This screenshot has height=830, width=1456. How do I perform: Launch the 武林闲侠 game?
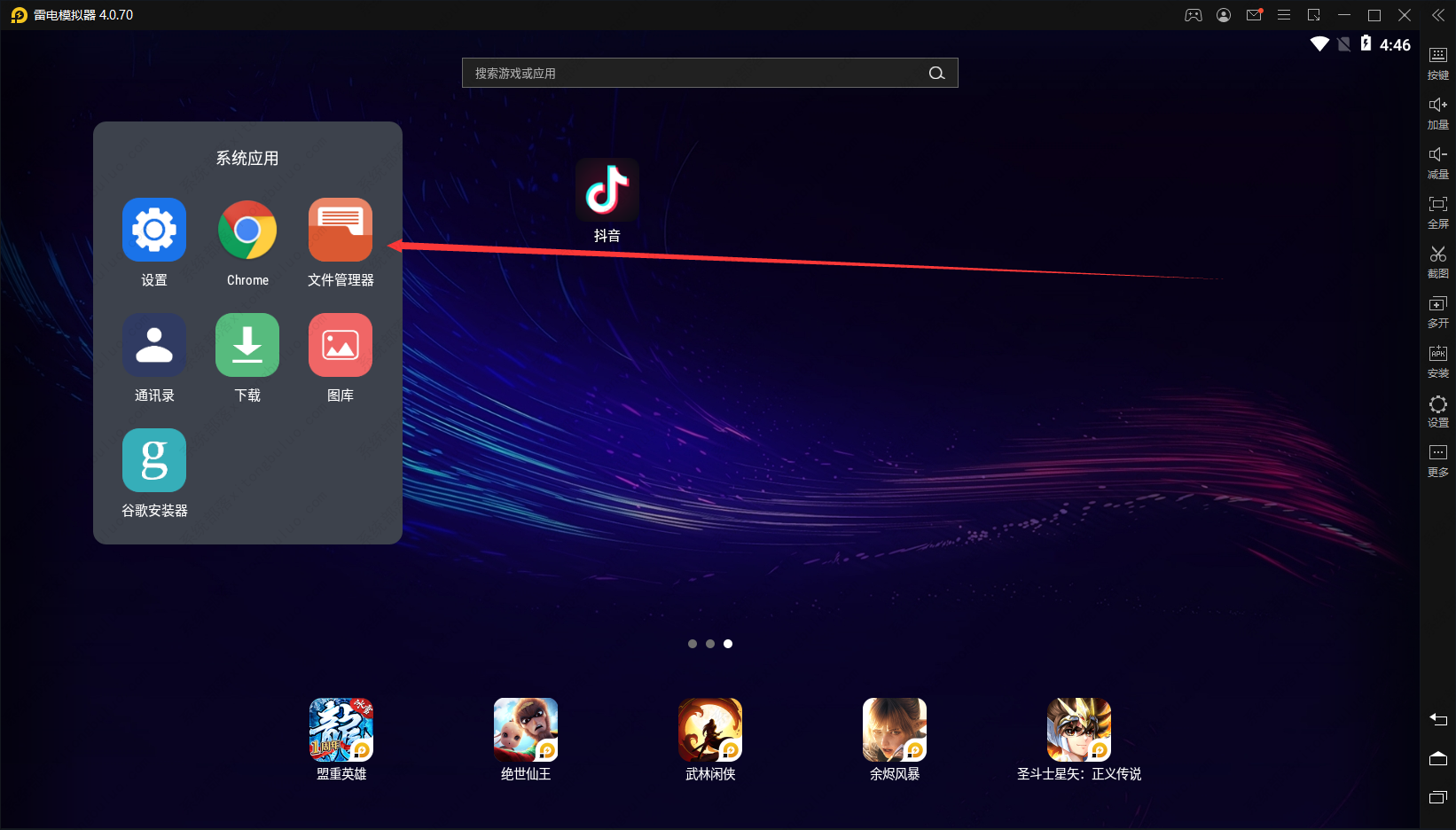pos(710,730)
